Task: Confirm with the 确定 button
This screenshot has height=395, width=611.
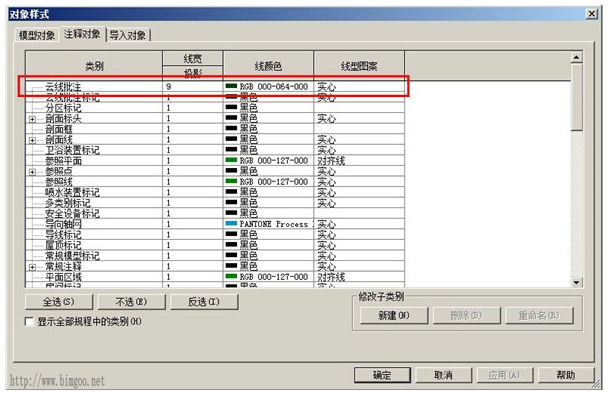Action: [x=382, y=375]
